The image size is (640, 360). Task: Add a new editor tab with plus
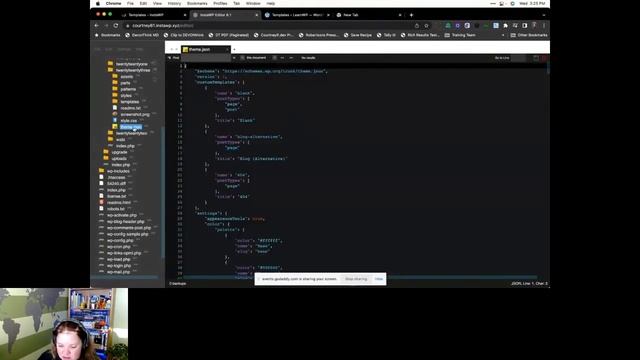[234, 49]
